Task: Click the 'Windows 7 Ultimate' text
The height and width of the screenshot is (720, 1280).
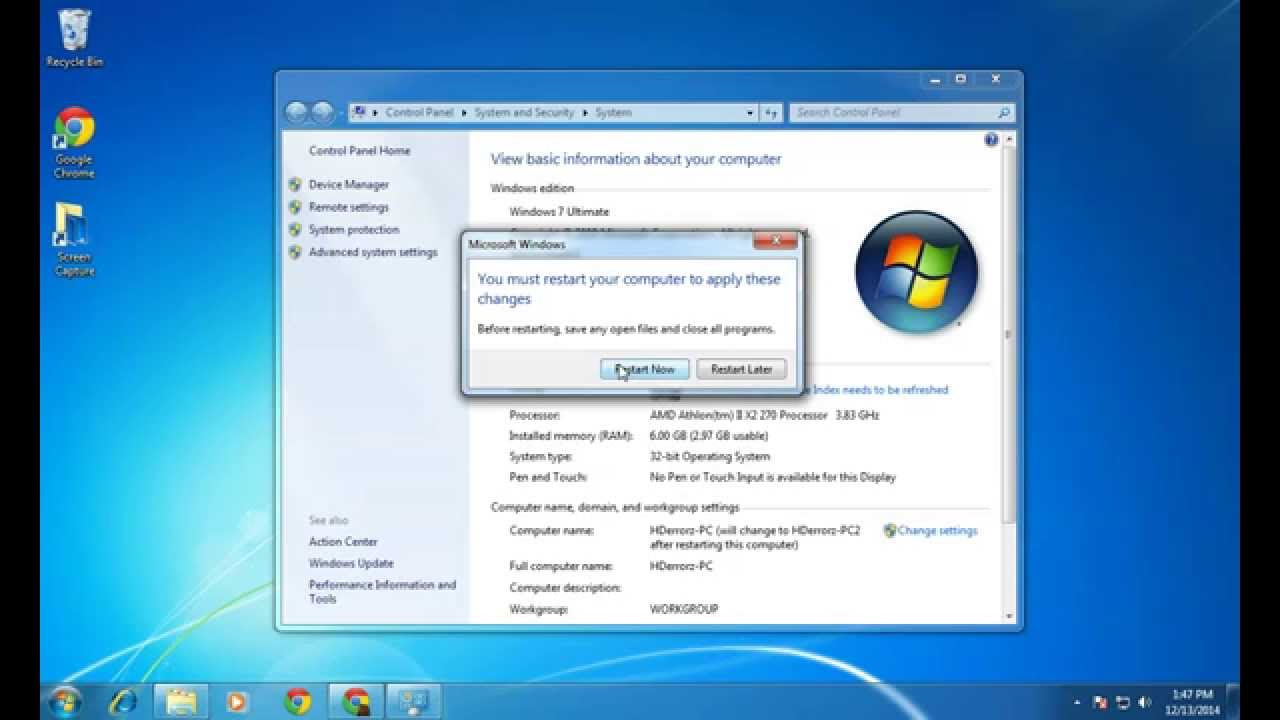Action: [559, 212]
